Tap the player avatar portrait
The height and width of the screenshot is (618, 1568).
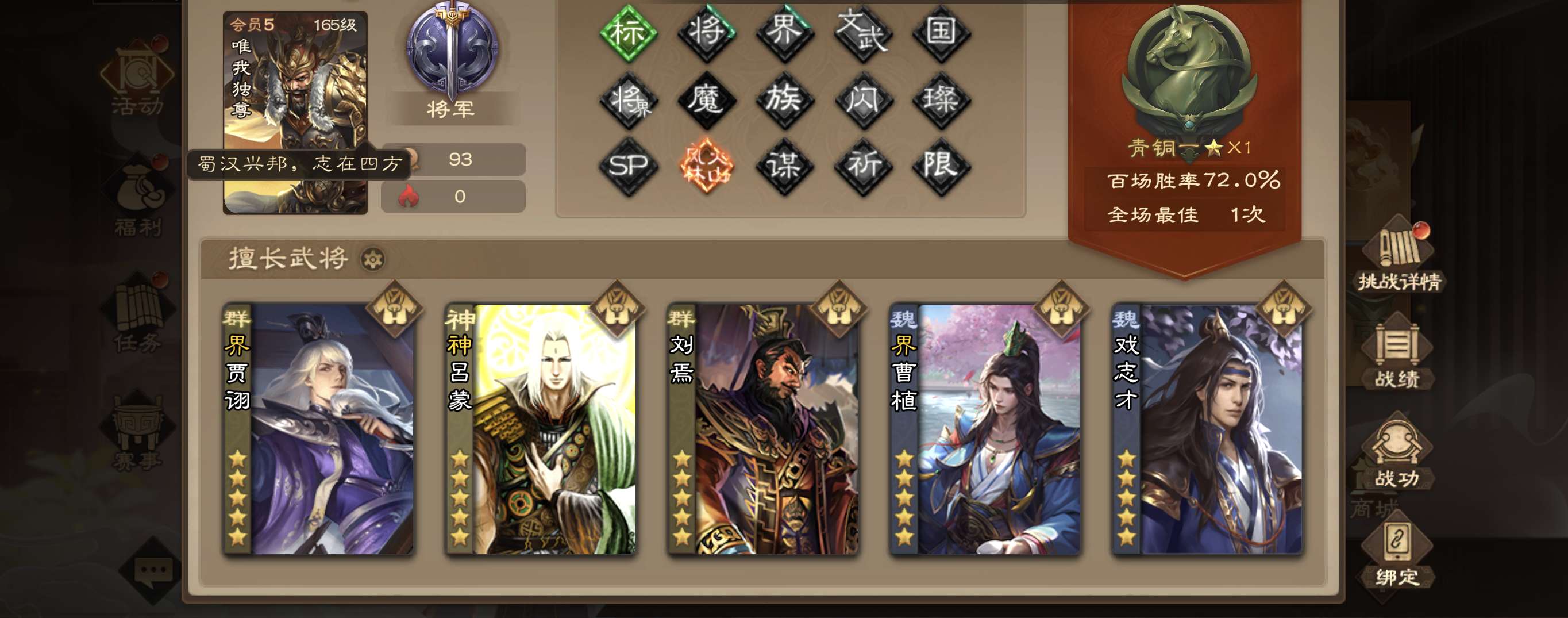click(x=295, y=113)
